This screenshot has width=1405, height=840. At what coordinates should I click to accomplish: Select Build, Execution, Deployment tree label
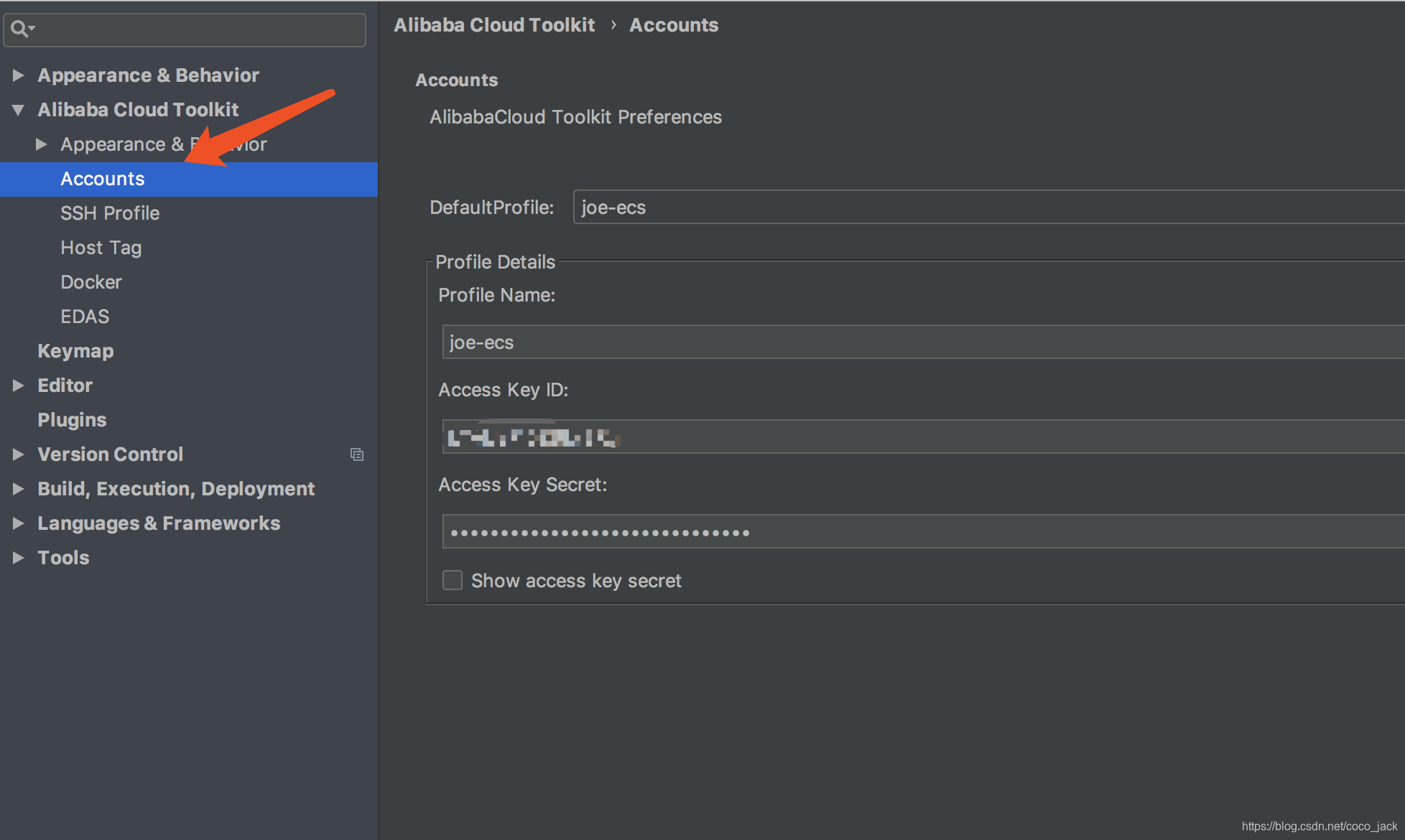(x=176, y=489)
